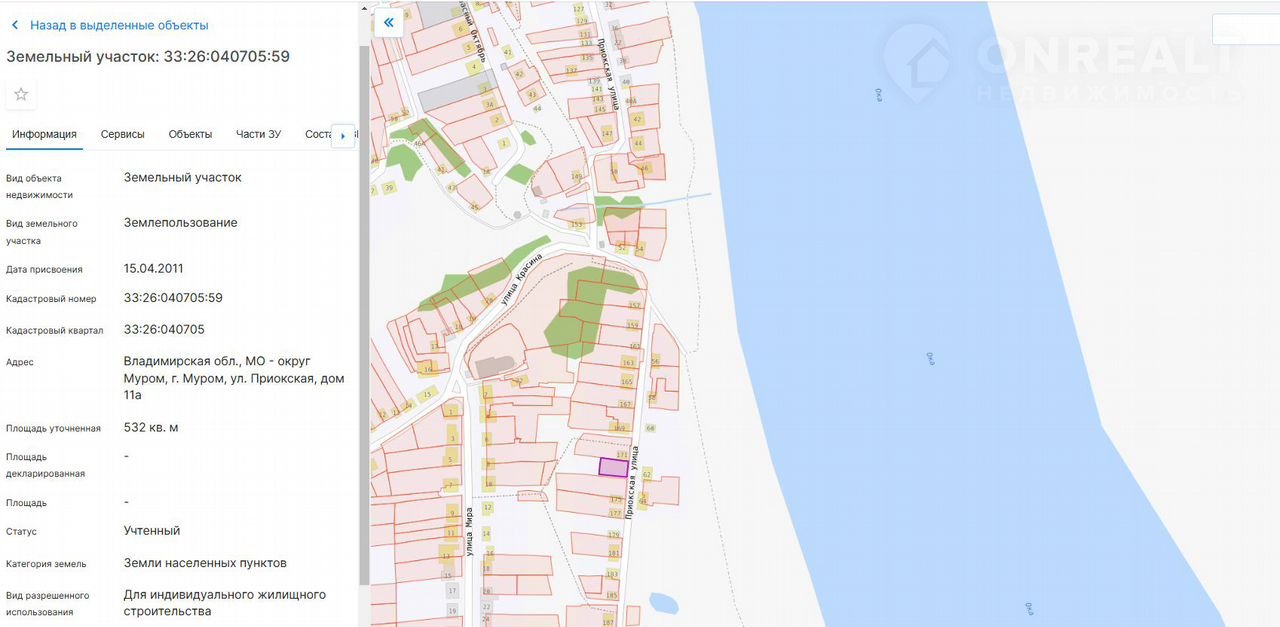Click house number 153 marker on map
Image resolution: width=1280 pixels, height=627 pixels.
pos(576,224)
